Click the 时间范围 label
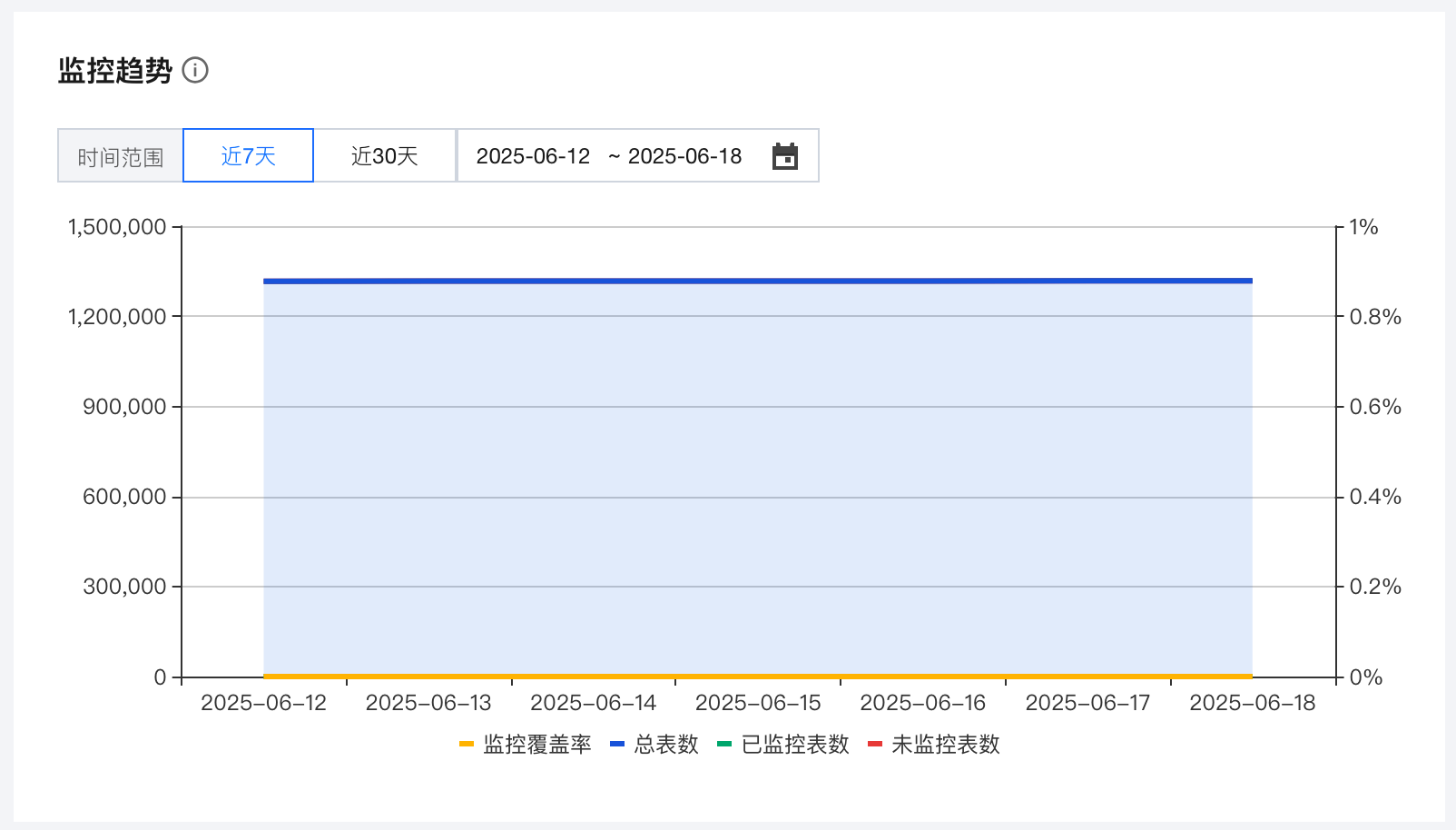1456x830 pixels. pyautogui.click(x=120, y=157)
